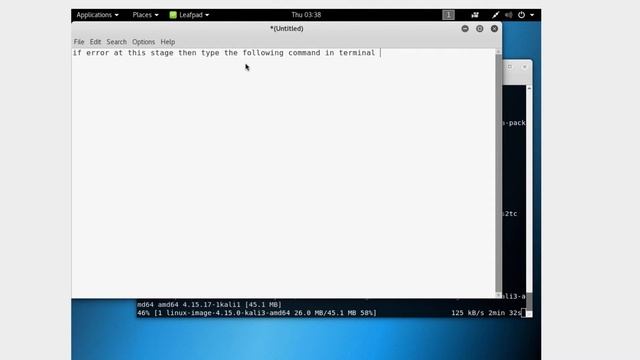This screenshot has width=640, height=360.
Task: Expand the system menu arrow beside power icon
Action: pos(532,15)
